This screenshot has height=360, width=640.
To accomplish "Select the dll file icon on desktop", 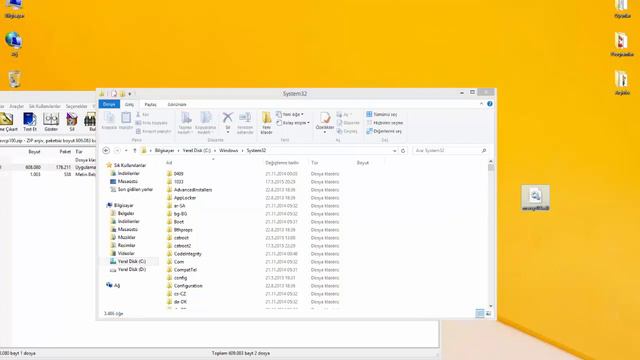I will 536,198.
